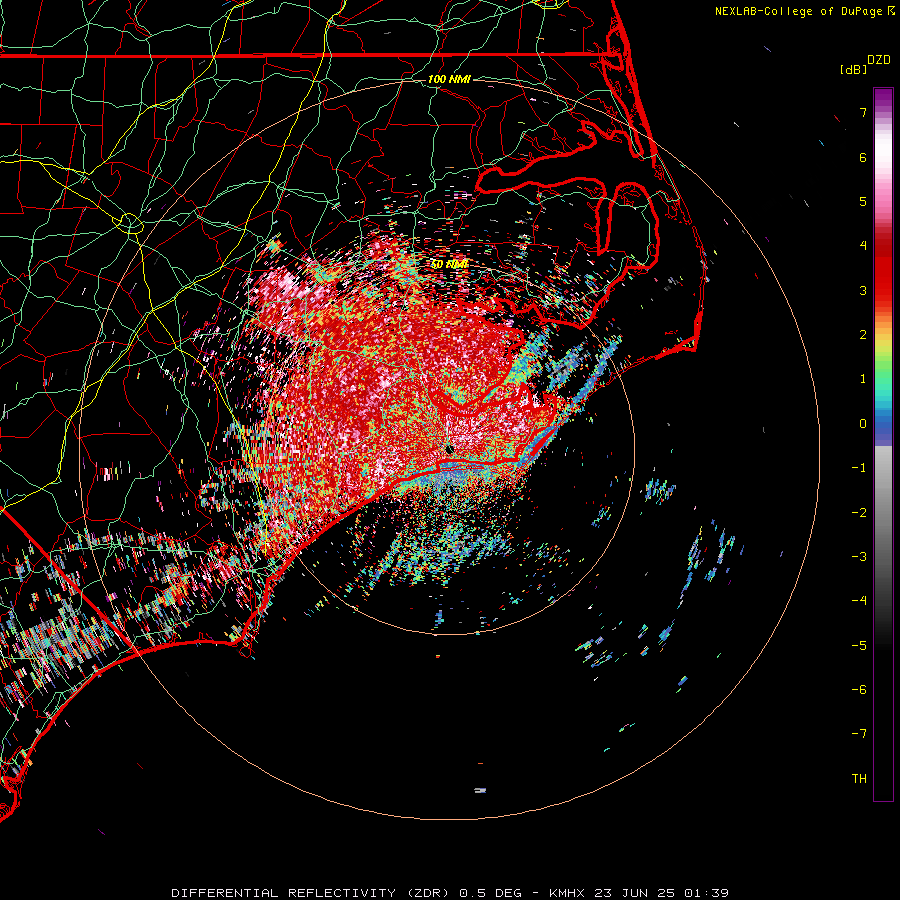The width and height of the screenshot is (900, 900).
Task: Click the DZD product label above the scale
Action: (x=879, y=60)
